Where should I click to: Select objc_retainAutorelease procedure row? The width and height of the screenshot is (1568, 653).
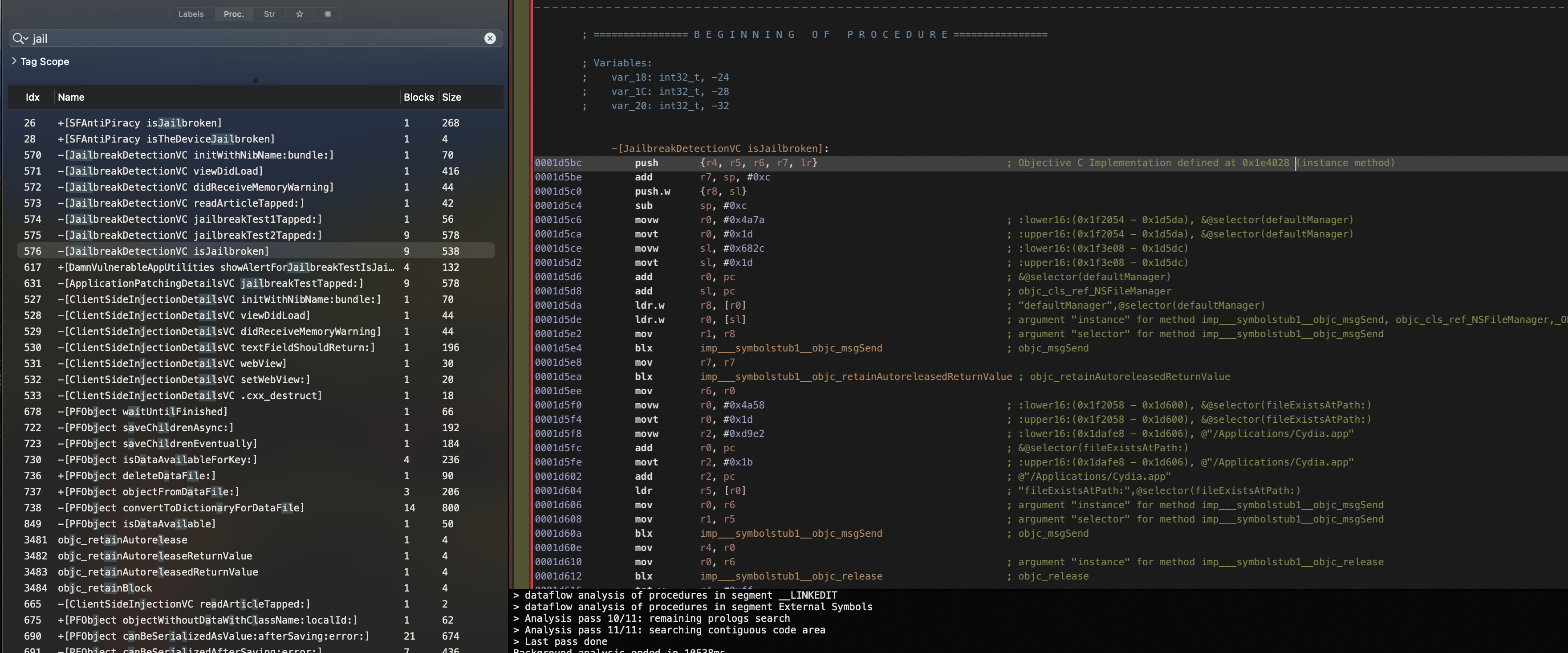coord(256,540)
